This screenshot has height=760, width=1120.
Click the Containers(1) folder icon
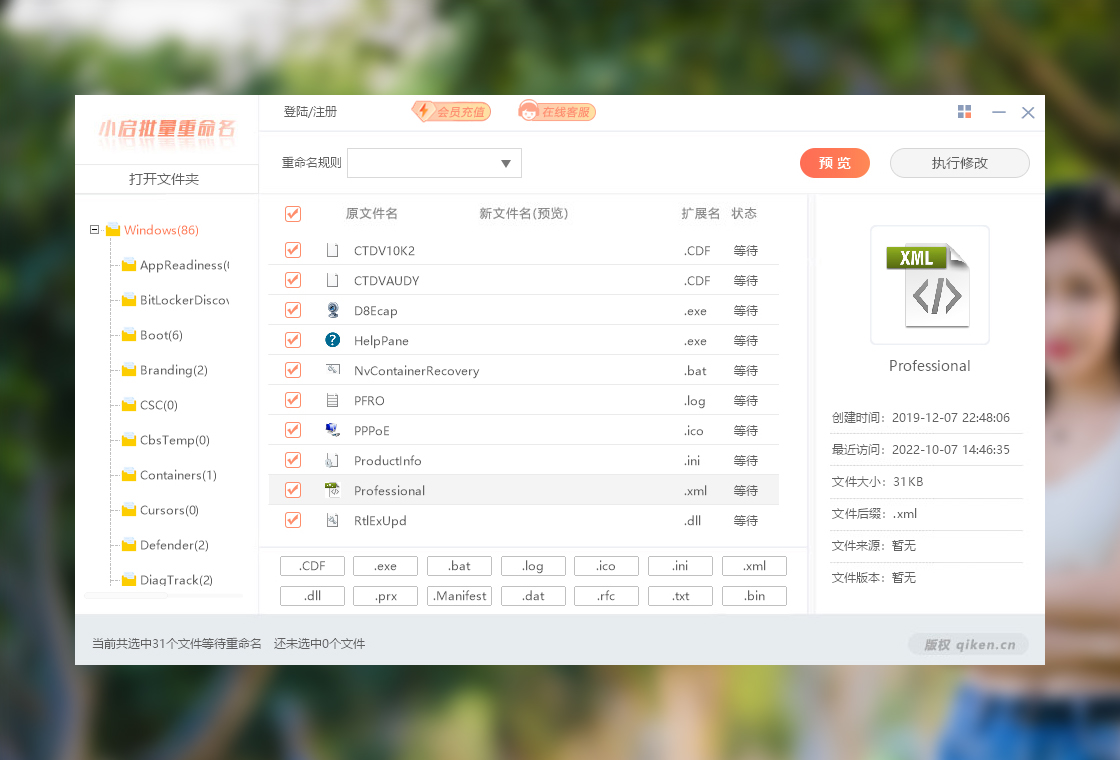[x=129, y=475]
